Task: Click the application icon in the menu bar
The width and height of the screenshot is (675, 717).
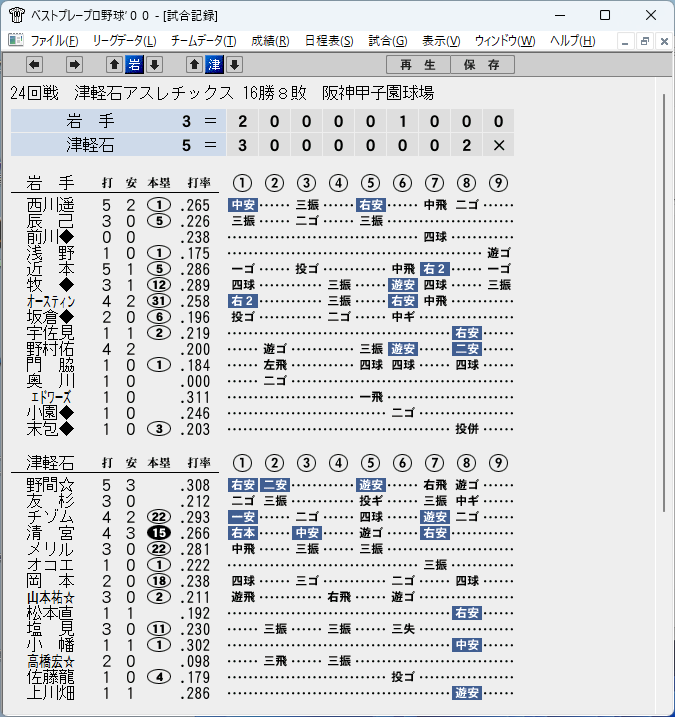Action: tap(16, 40)
